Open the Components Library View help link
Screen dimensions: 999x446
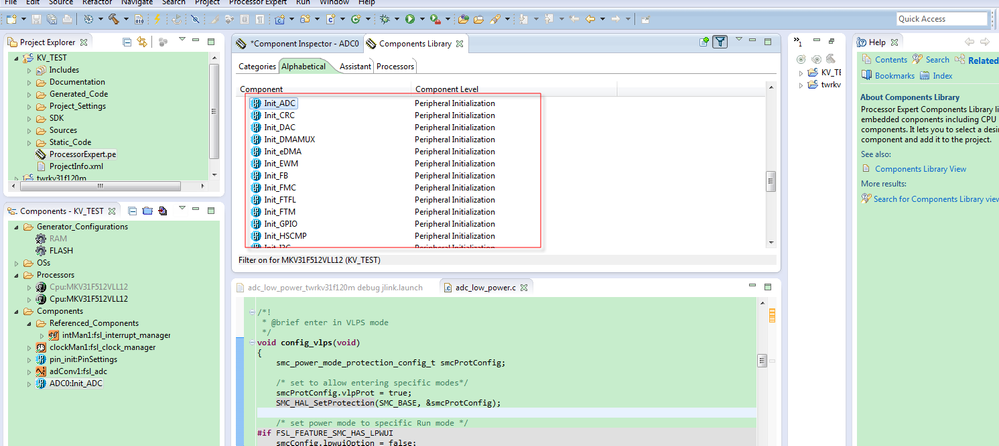pos(920,169)
